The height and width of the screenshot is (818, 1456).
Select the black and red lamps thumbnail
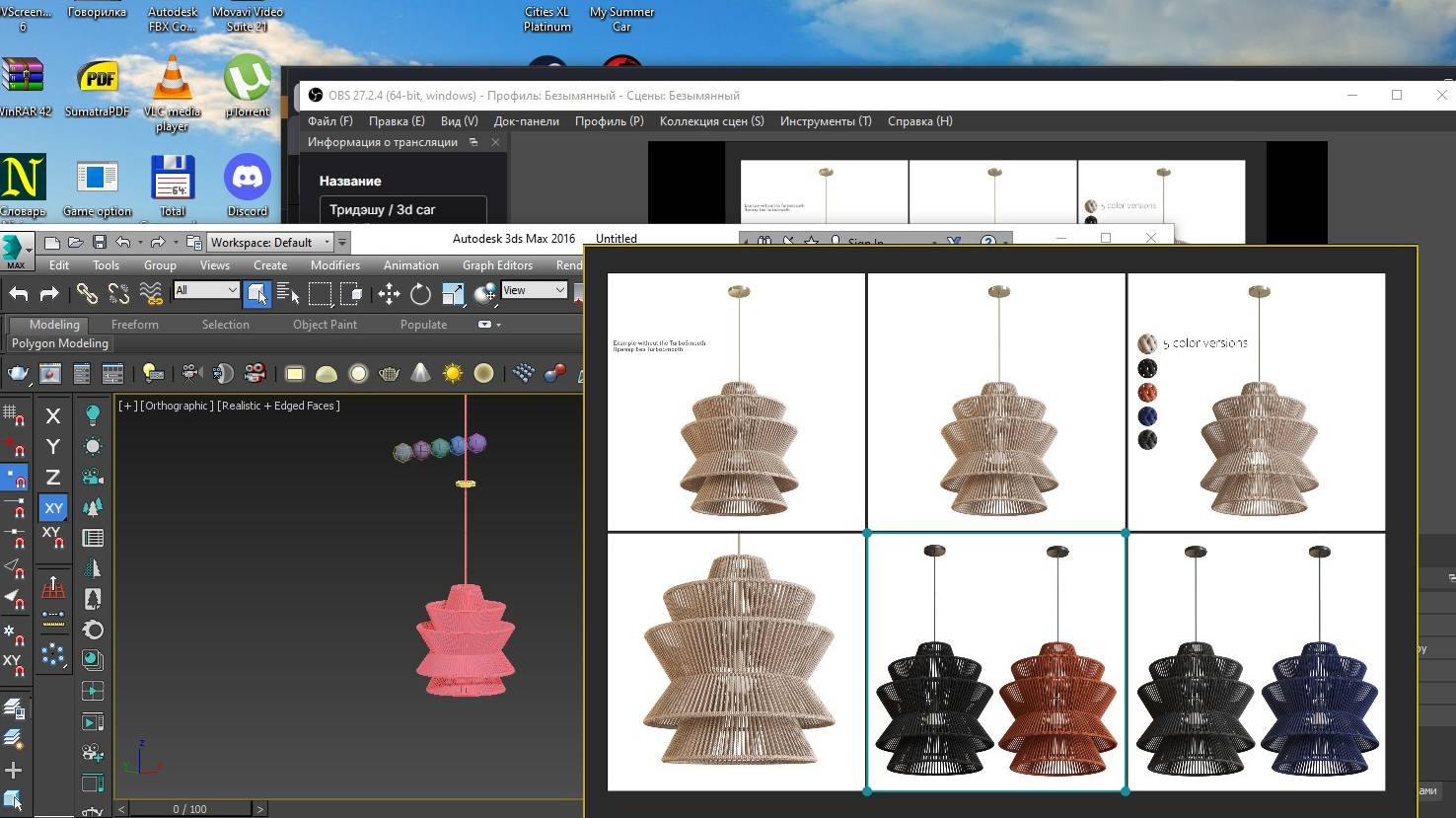click(x=996, y=661)
